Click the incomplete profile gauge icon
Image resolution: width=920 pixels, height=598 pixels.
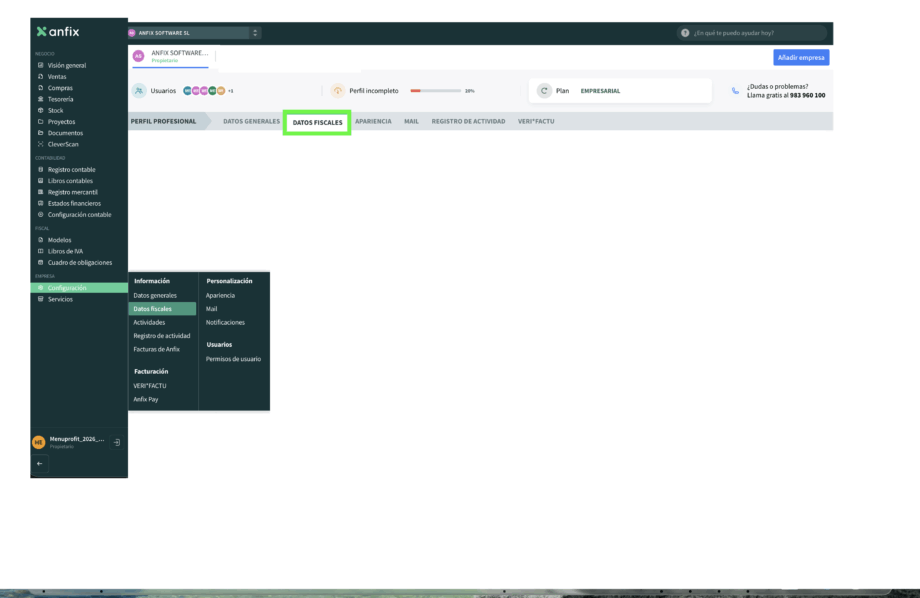click(337, 91)
